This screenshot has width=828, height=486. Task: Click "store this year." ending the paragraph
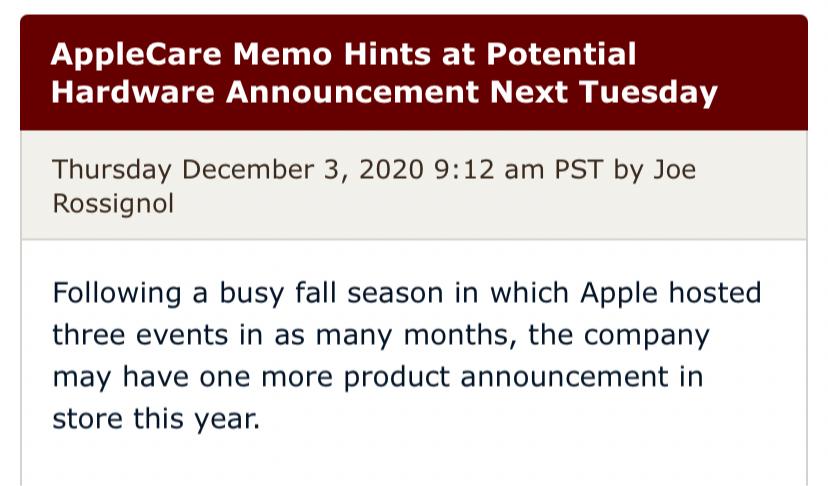[x=155, y=417]
